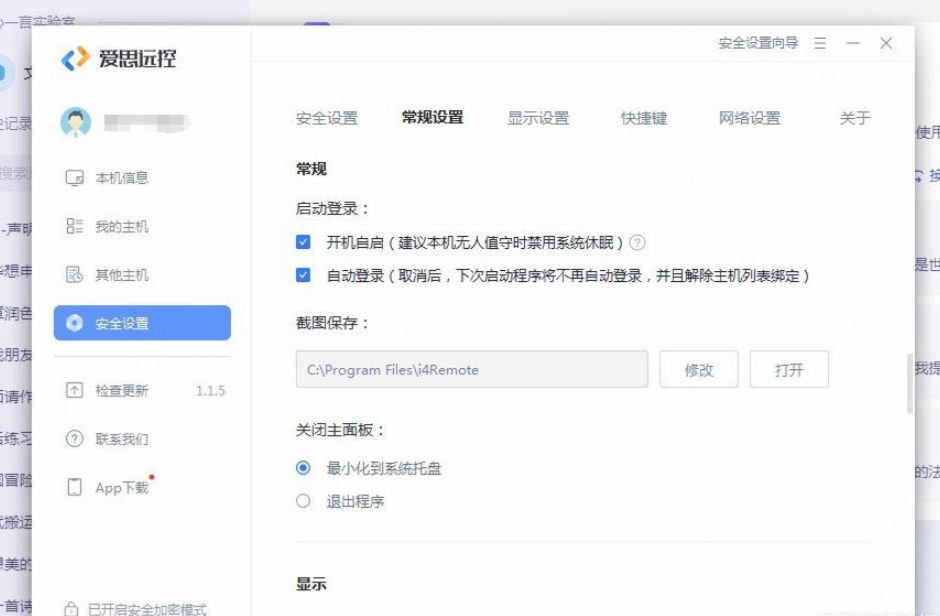Click 打开 to open screenshot folder
This screenshot has width=940, height=616.
coord(789,370)
